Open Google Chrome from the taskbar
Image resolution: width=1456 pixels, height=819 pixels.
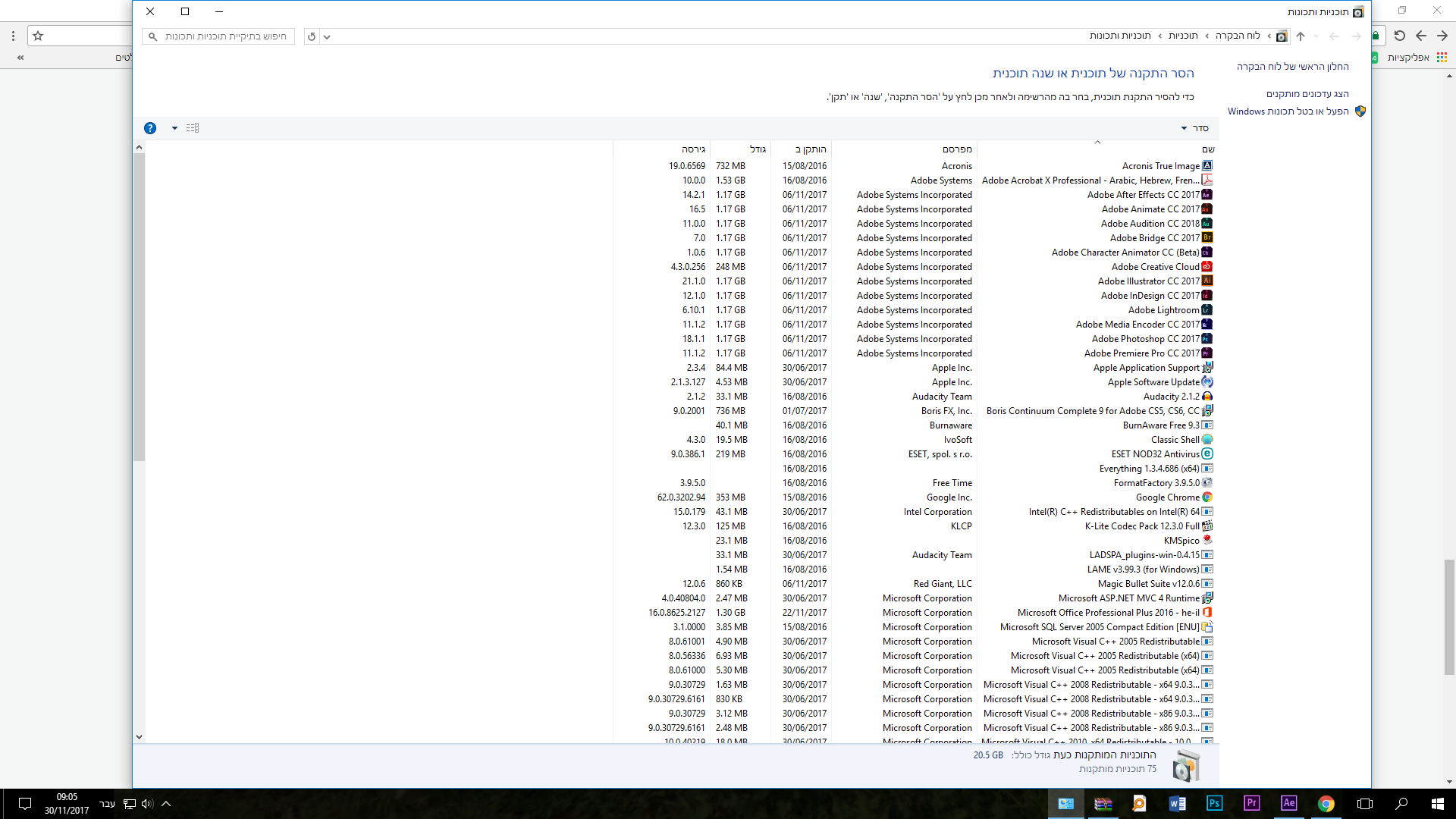(1326, 804)
